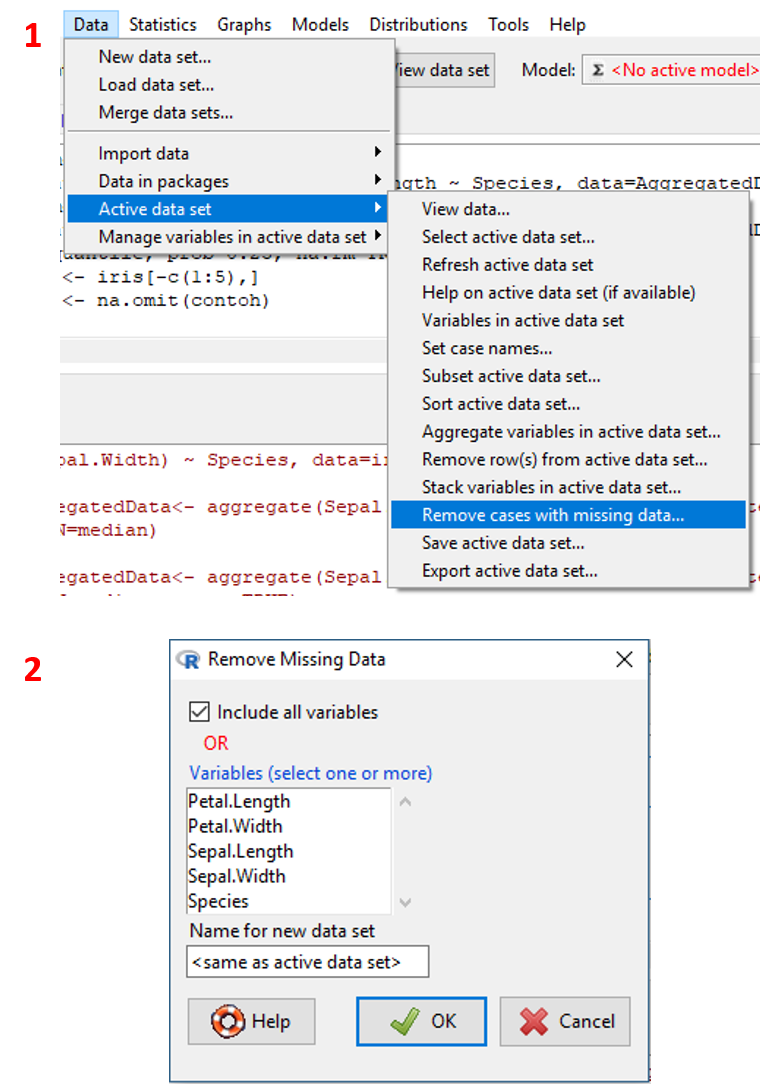This screenshot has width=760, height=1084.
Task: Open the Graphs menu
Action: coord(244,24)
